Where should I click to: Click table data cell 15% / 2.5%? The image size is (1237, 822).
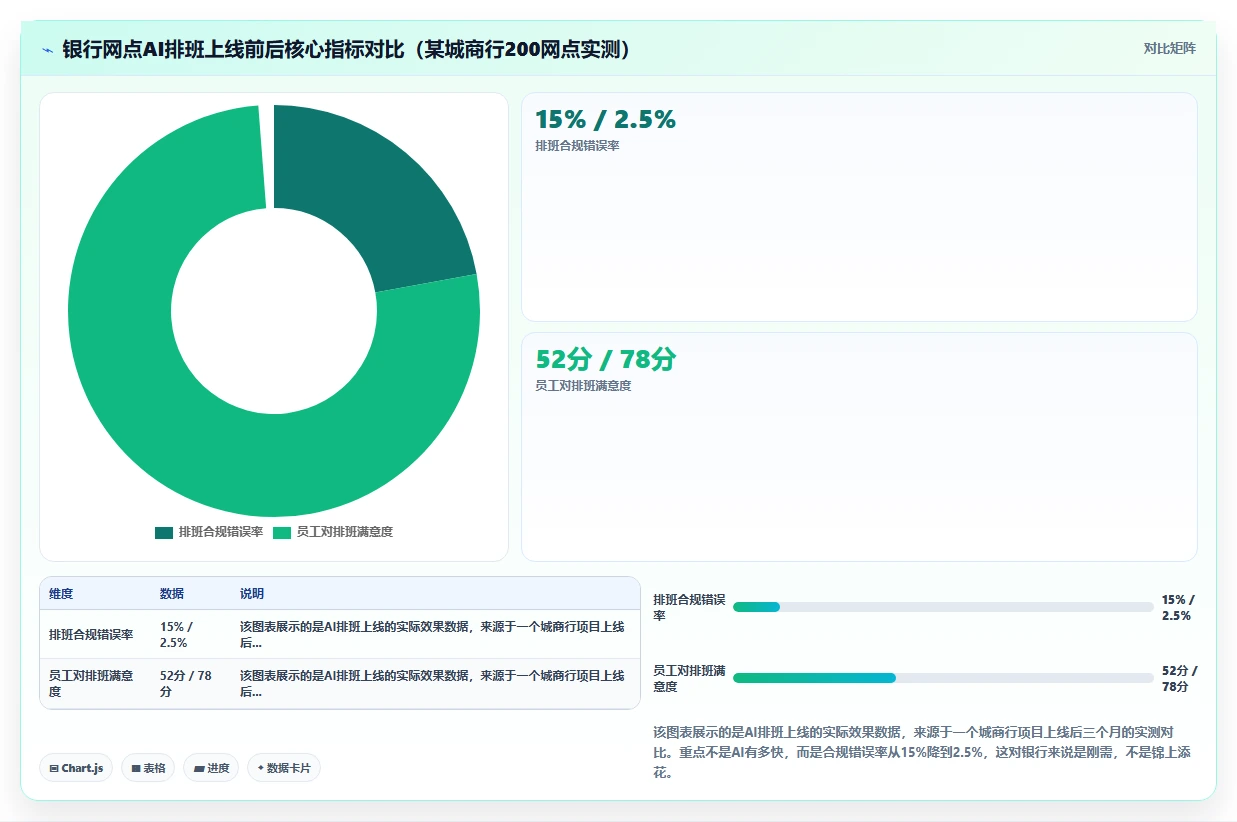click(x=190, y=634)
